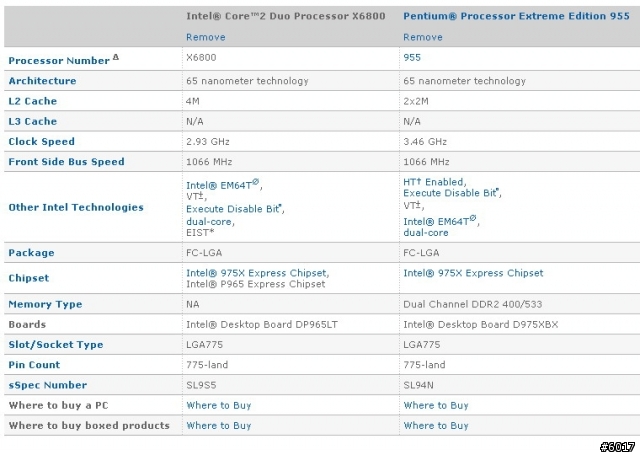Open the Chipset row label
This screenshot has width=640, height=455.
(x=29, y=278)
